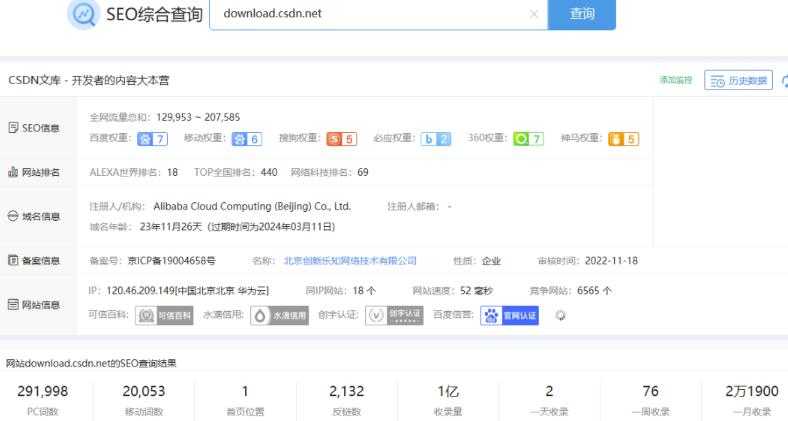788x421 pixels.
Task: Click the 2,132 反链数 value
Action: point(347,392)
